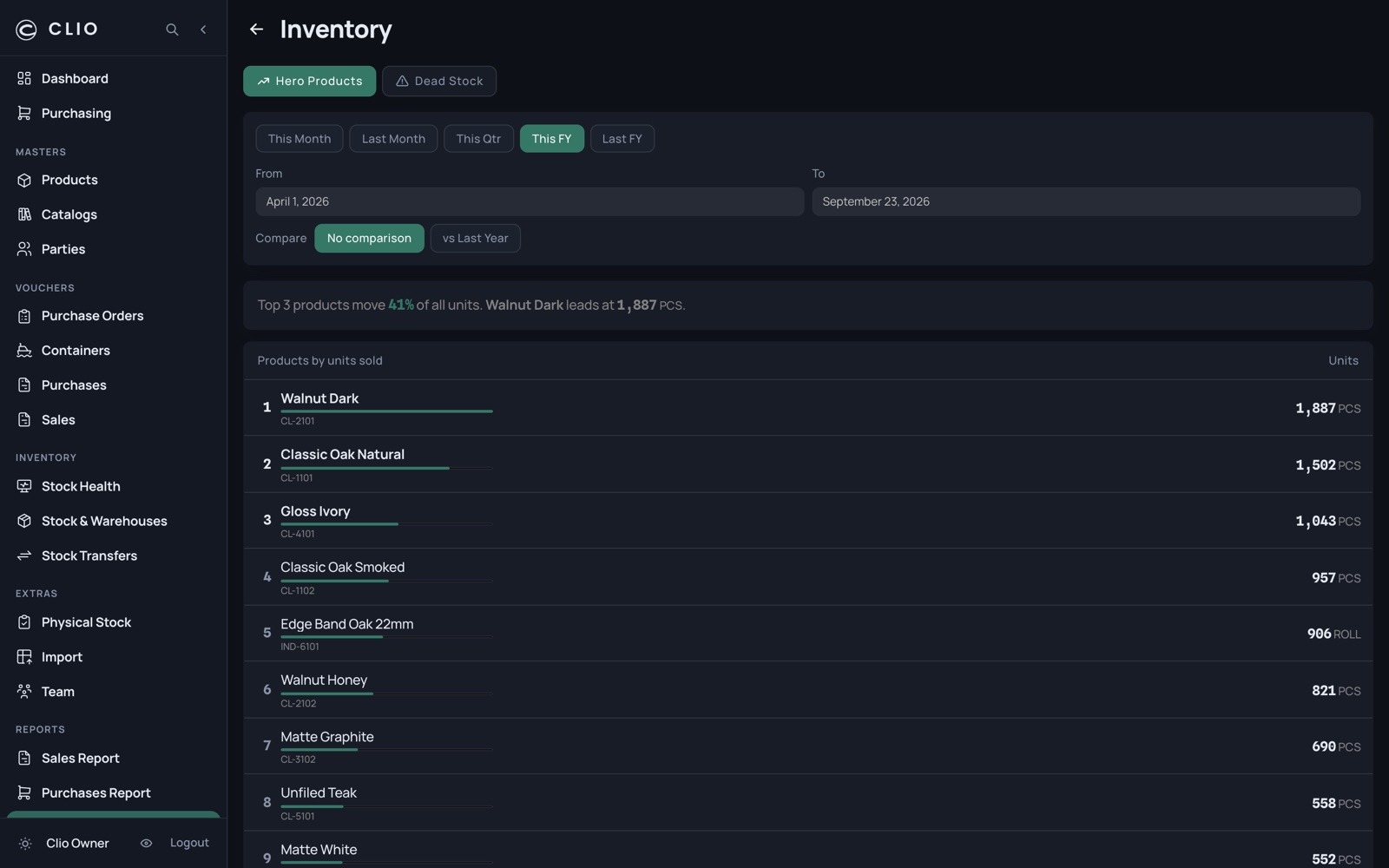Image resolution: width=1389 pixels, height=868 pixels.
Task: Open the To date field
Action: [x=1086, y=202]
